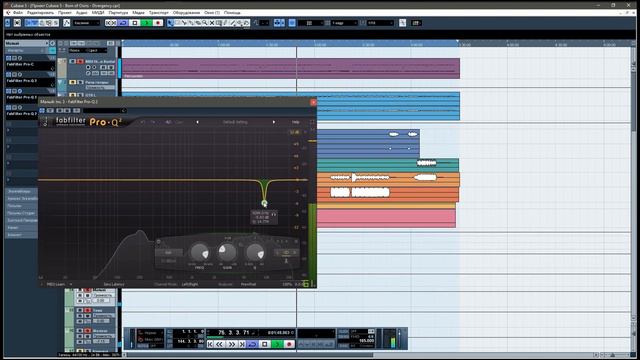Change Channel Mode Left/Right setting
This screenshot has height=360, width=640.
click(x=189, y=284)
